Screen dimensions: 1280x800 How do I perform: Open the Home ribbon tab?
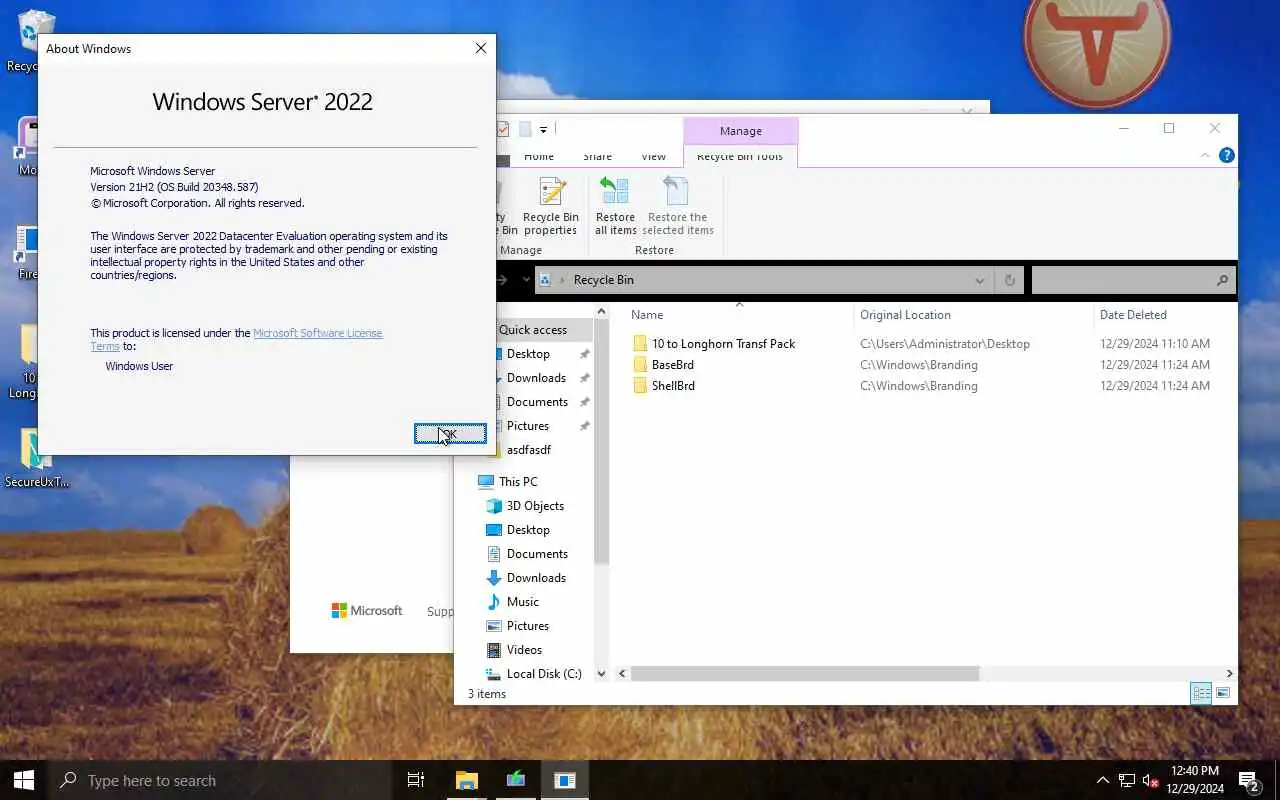[x=539, y=156]
